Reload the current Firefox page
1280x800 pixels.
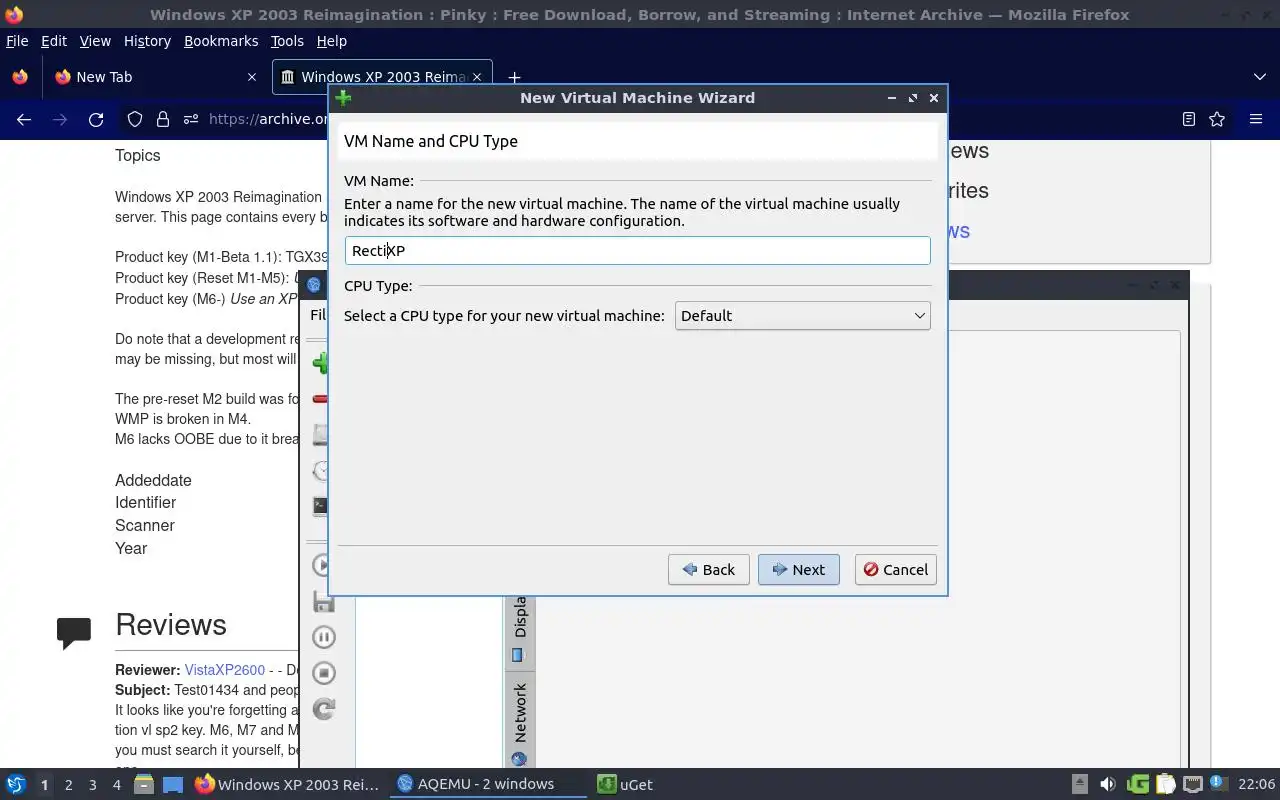click(x=96, y=119)
